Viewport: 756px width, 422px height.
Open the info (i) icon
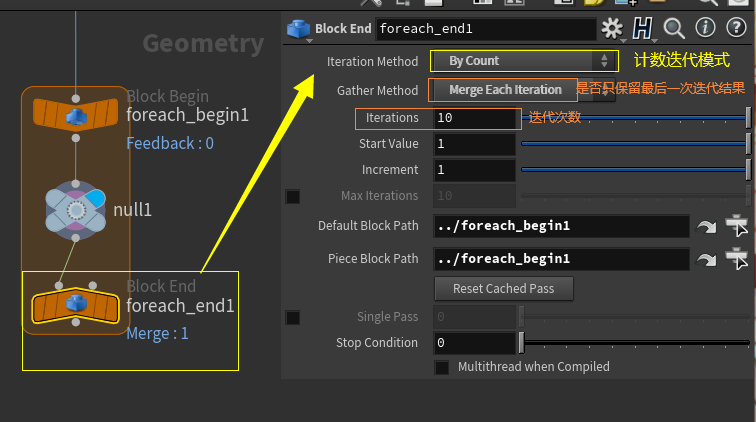[x=705, y=28]
